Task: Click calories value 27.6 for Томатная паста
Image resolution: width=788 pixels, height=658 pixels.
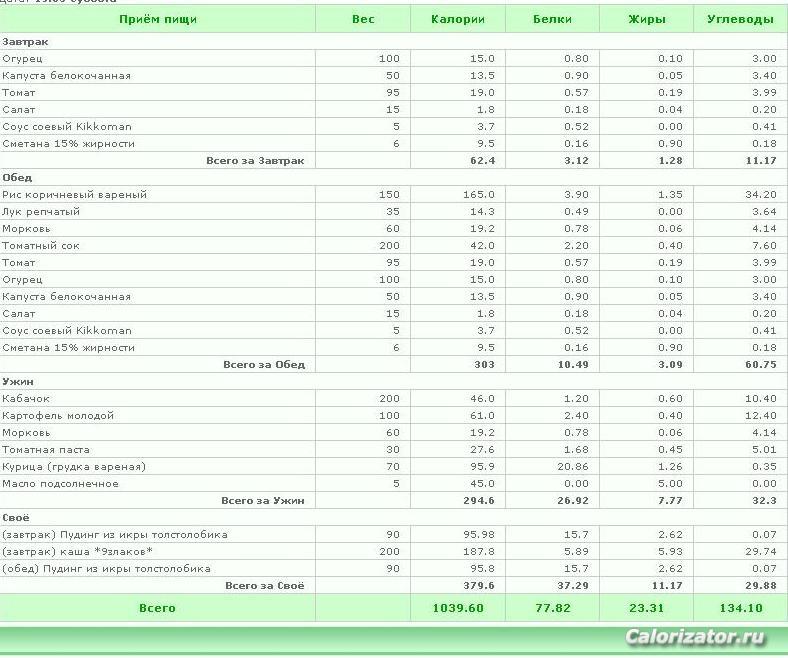Action: 482,450
